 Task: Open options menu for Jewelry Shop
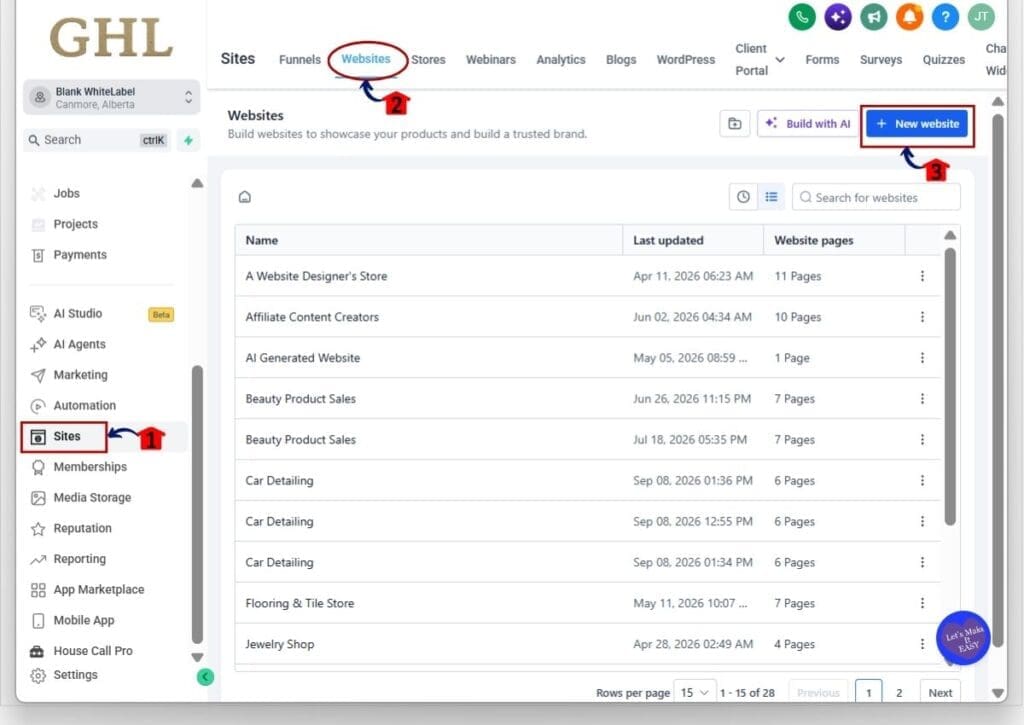click(x=922, y=644)
